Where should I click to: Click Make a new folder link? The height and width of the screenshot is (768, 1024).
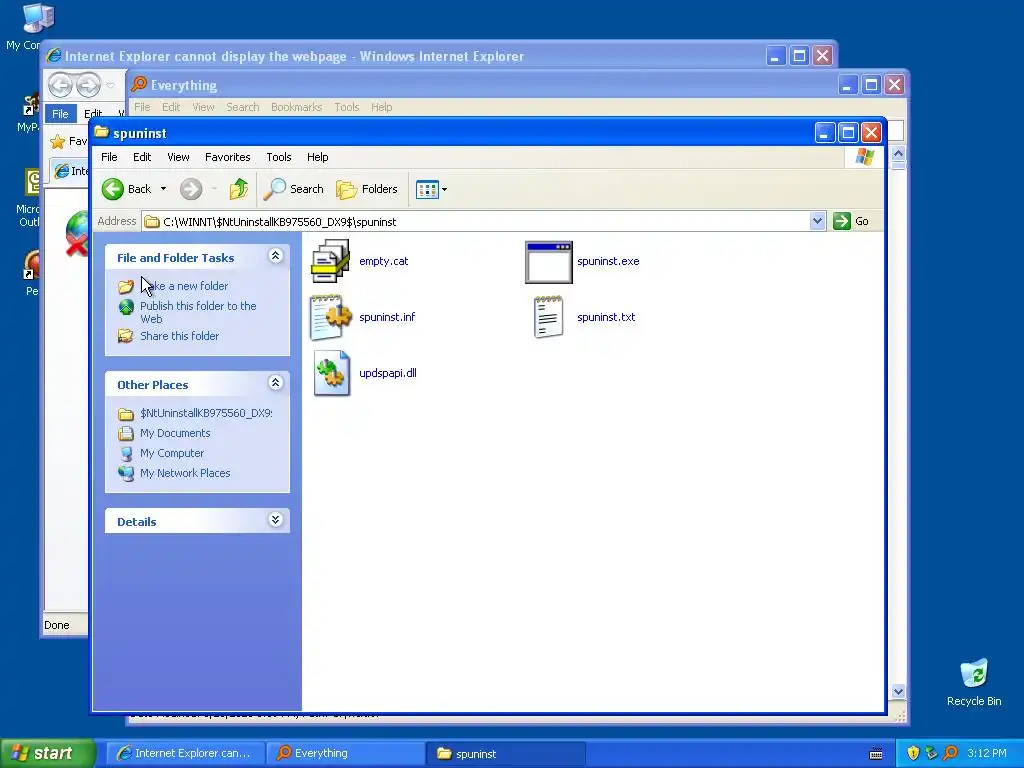pos(184,286)
